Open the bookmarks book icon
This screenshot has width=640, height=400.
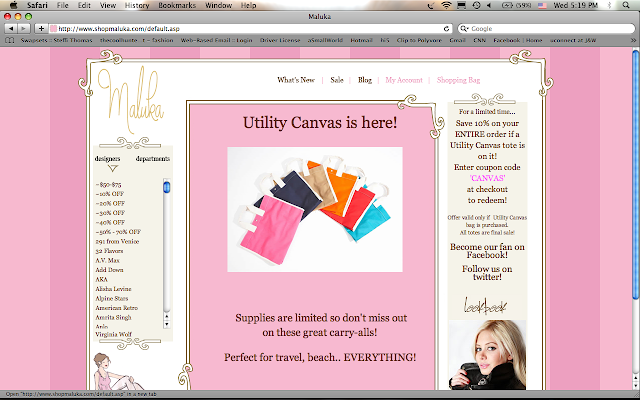(10, 40)
